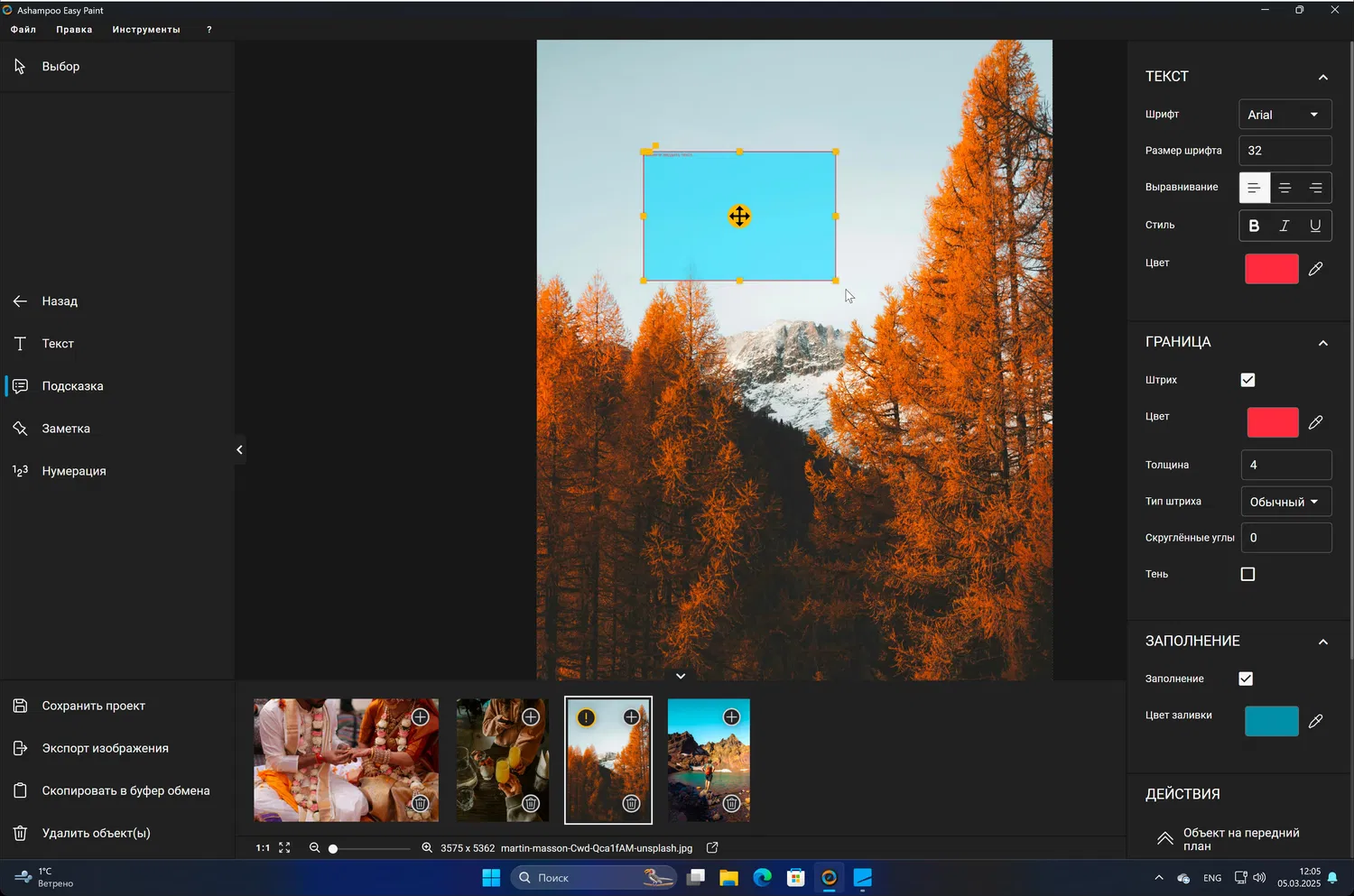This screenshot has height=896, width=1354.
Task: Toggle italic text style
Action: (x=1284, y=226)
